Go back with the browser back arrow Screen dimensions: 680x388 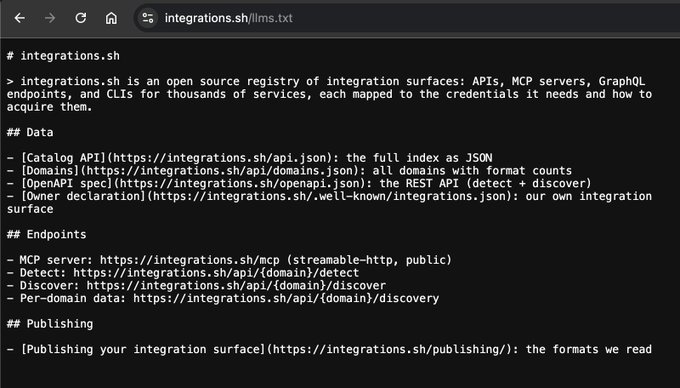(20, 18)
